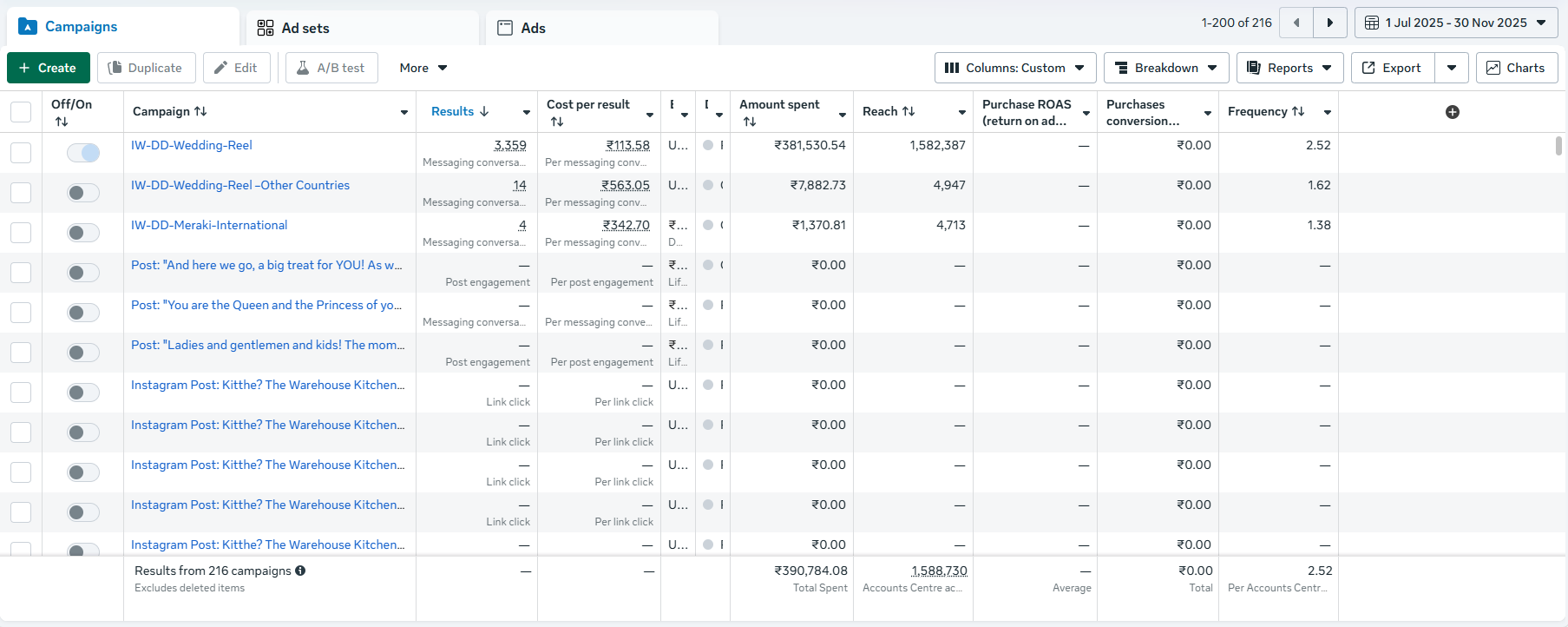Click the A/B test flask button
Screen dimensions: 1568x627
click(331, 68)
